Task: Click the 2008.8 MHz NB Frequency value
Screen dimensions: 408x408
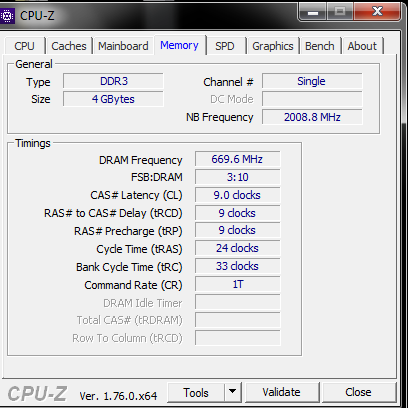Action: pos(312,117)
